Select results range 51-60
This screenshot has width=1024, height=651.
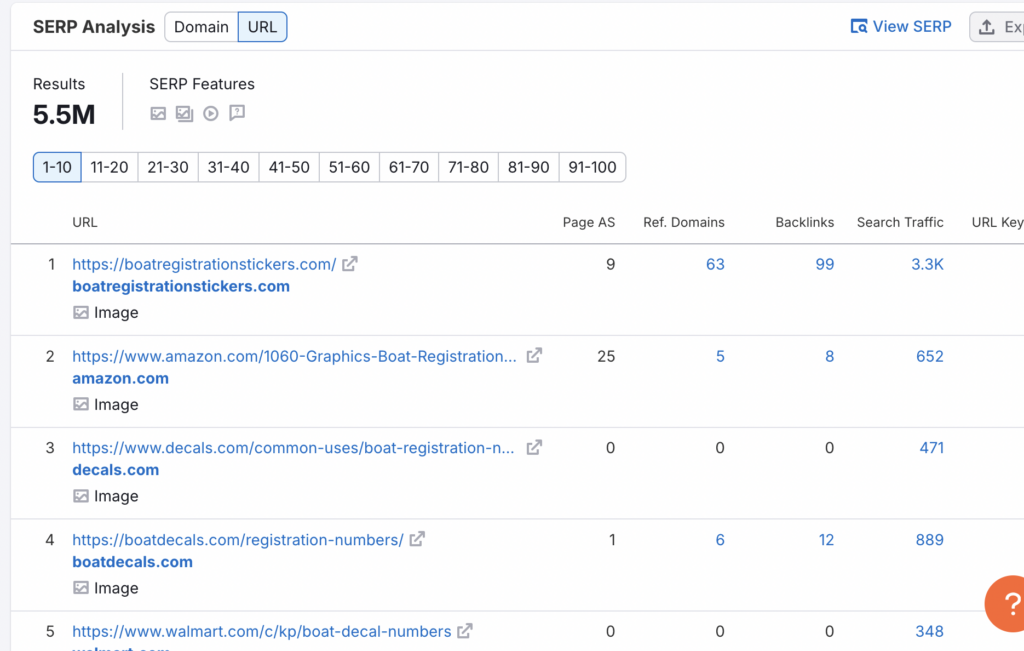click(x=349, y=167)
